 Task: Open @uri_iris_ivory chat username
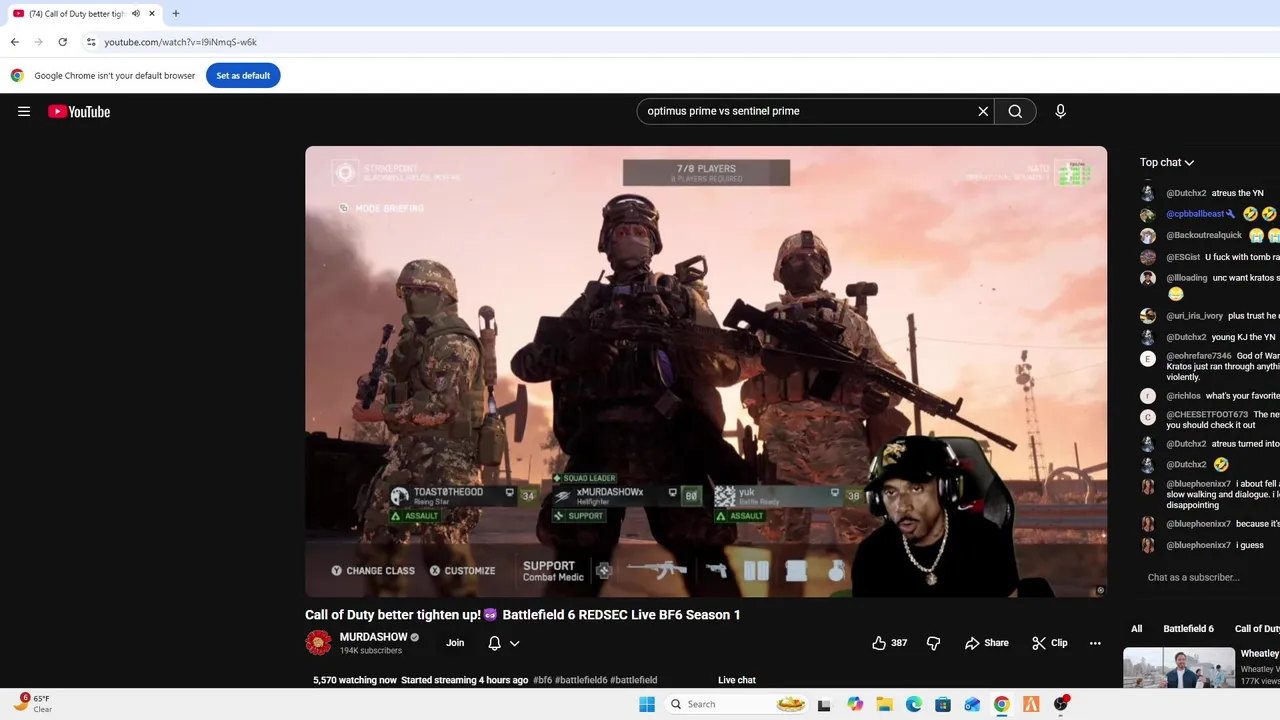(1194, 316)
